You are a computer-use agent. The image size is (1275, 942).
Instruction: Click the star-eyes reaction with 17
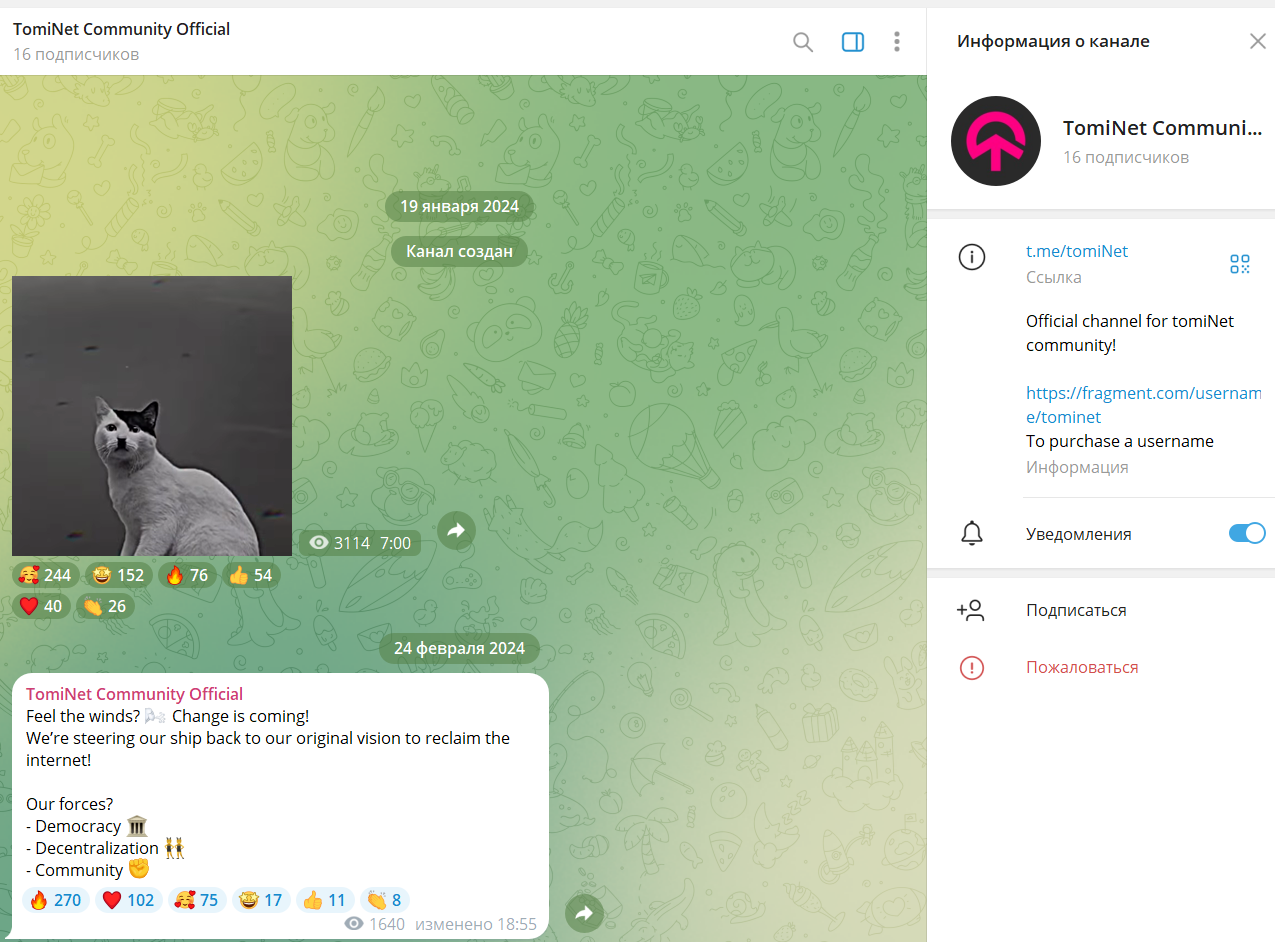click(261, 900)
